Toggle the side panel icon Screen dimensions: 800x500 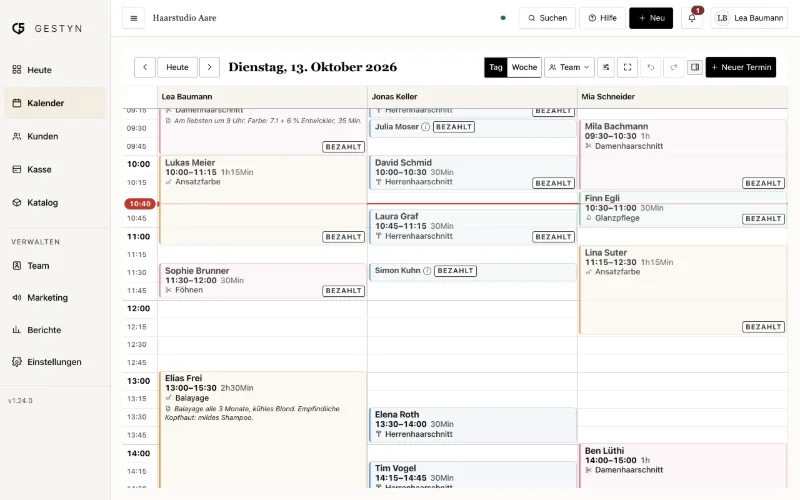click(695, 67)
